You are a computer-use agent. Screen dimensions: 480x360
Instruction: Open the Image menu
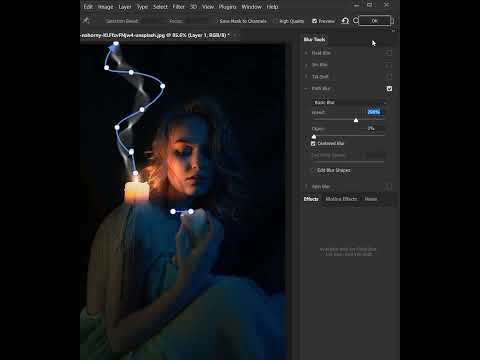click(x=106, y=7)
